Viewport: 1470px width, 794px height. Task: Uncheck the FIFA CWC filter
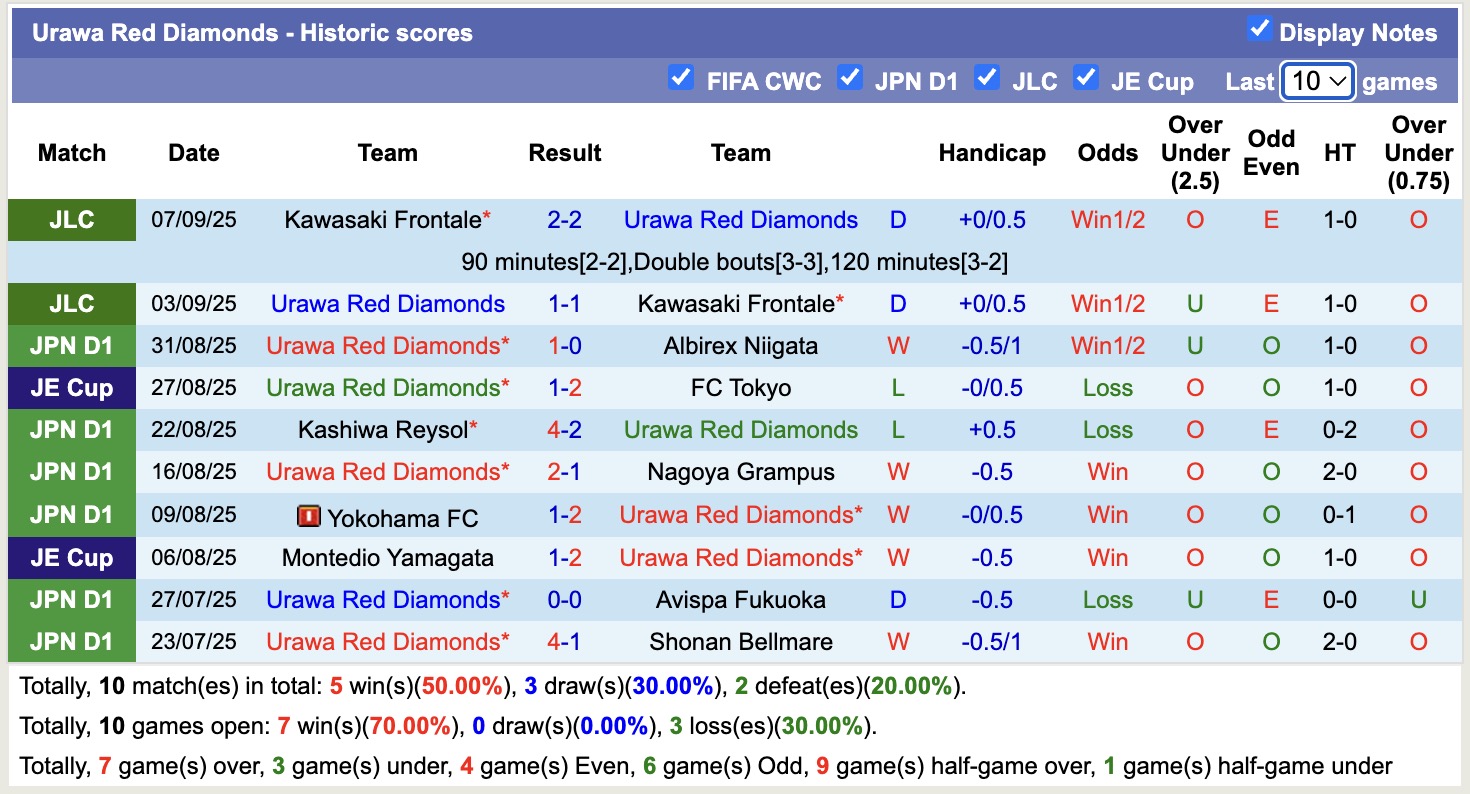[681, 76]
